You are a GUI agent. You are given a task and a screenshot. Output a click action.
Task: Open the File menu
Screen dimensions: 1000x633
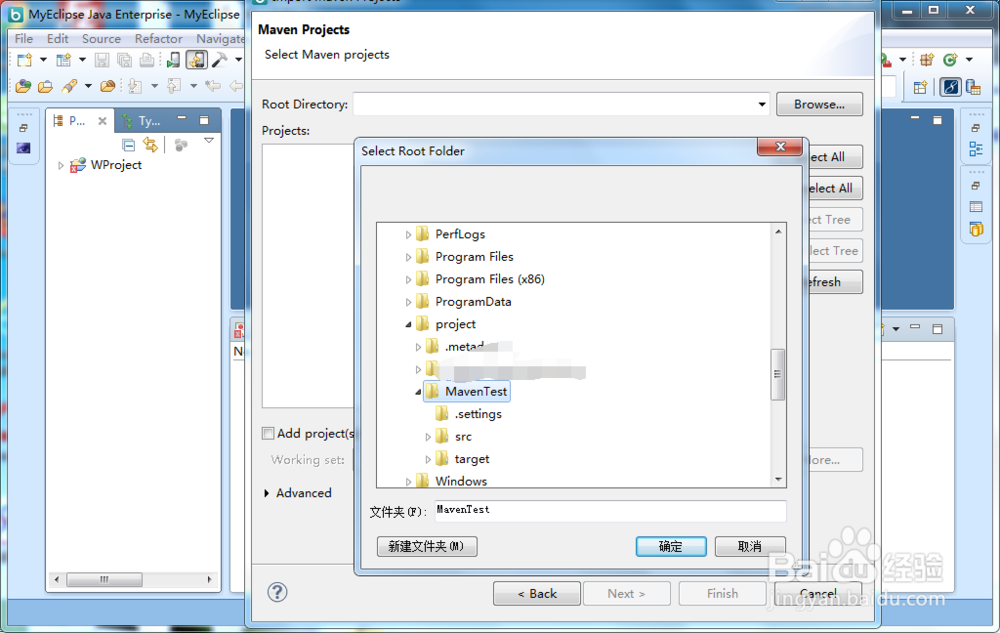[24, 39]
